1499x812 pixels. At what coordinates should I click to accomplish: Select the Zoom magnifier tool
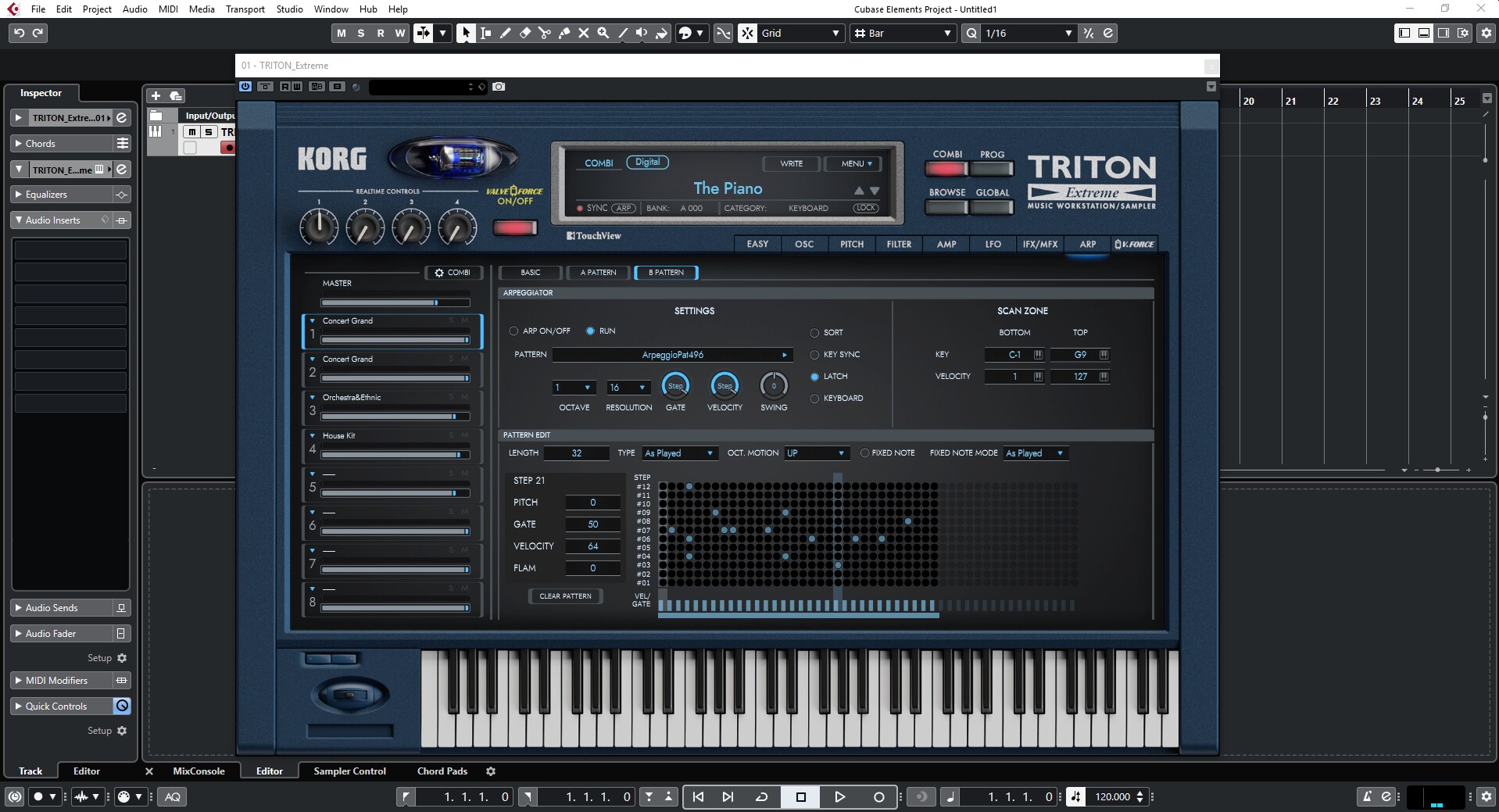pyautogui.click(x=603, y=33)
